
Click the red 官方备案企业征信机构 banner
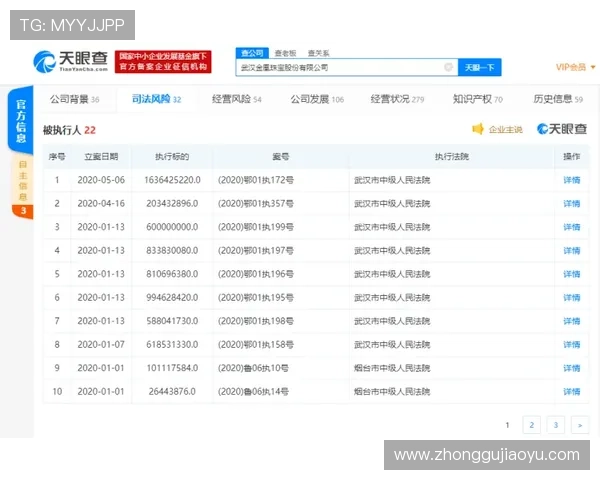tap(163, 62)
